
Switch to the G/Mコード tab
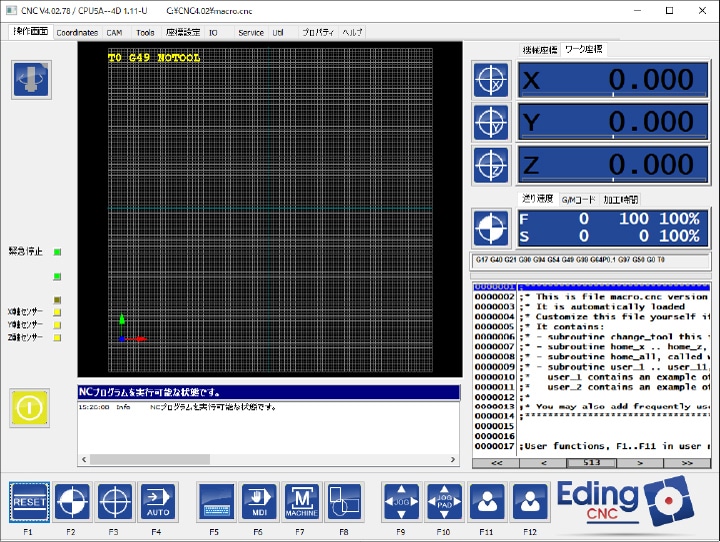[x=577, y=199]
